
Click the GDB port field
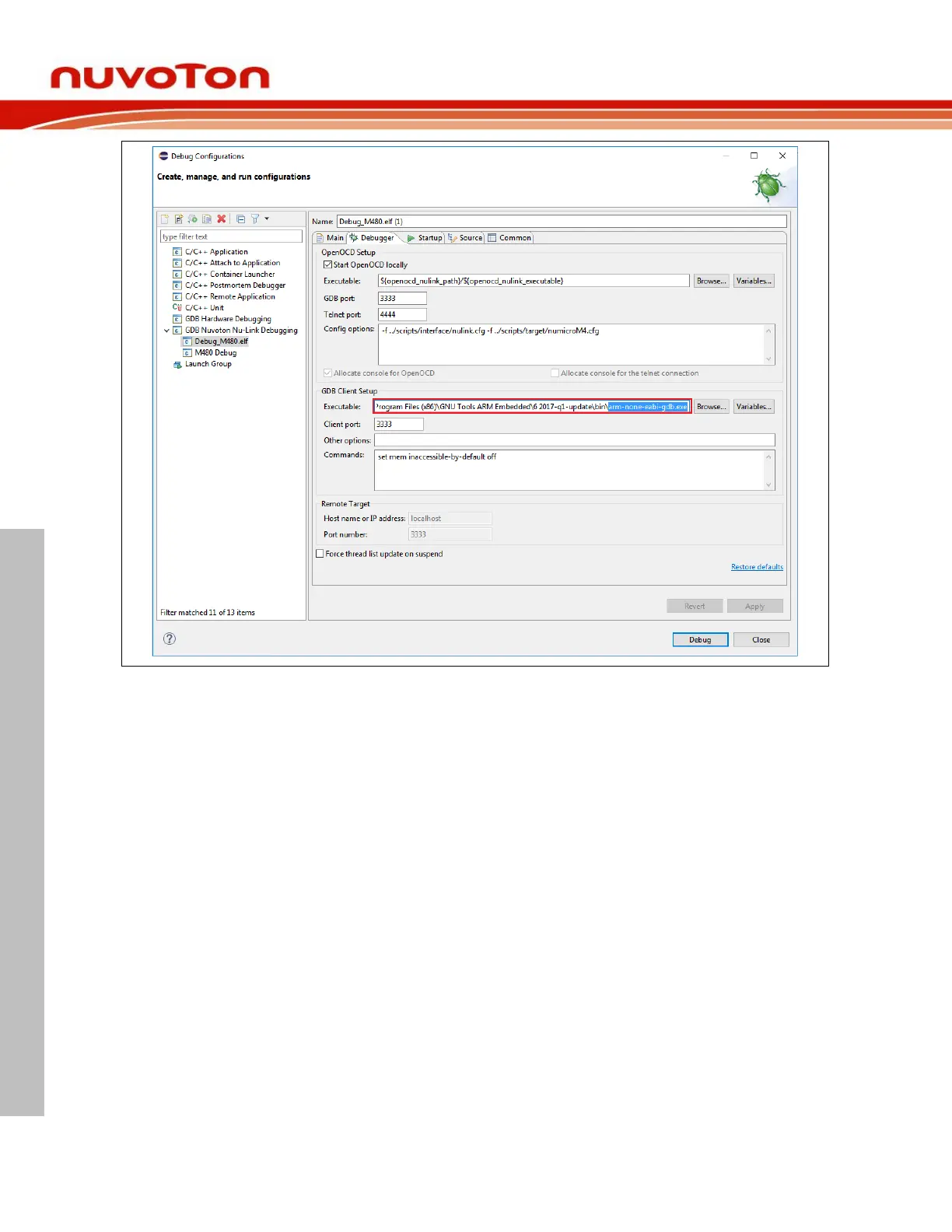tap(402, 299)
